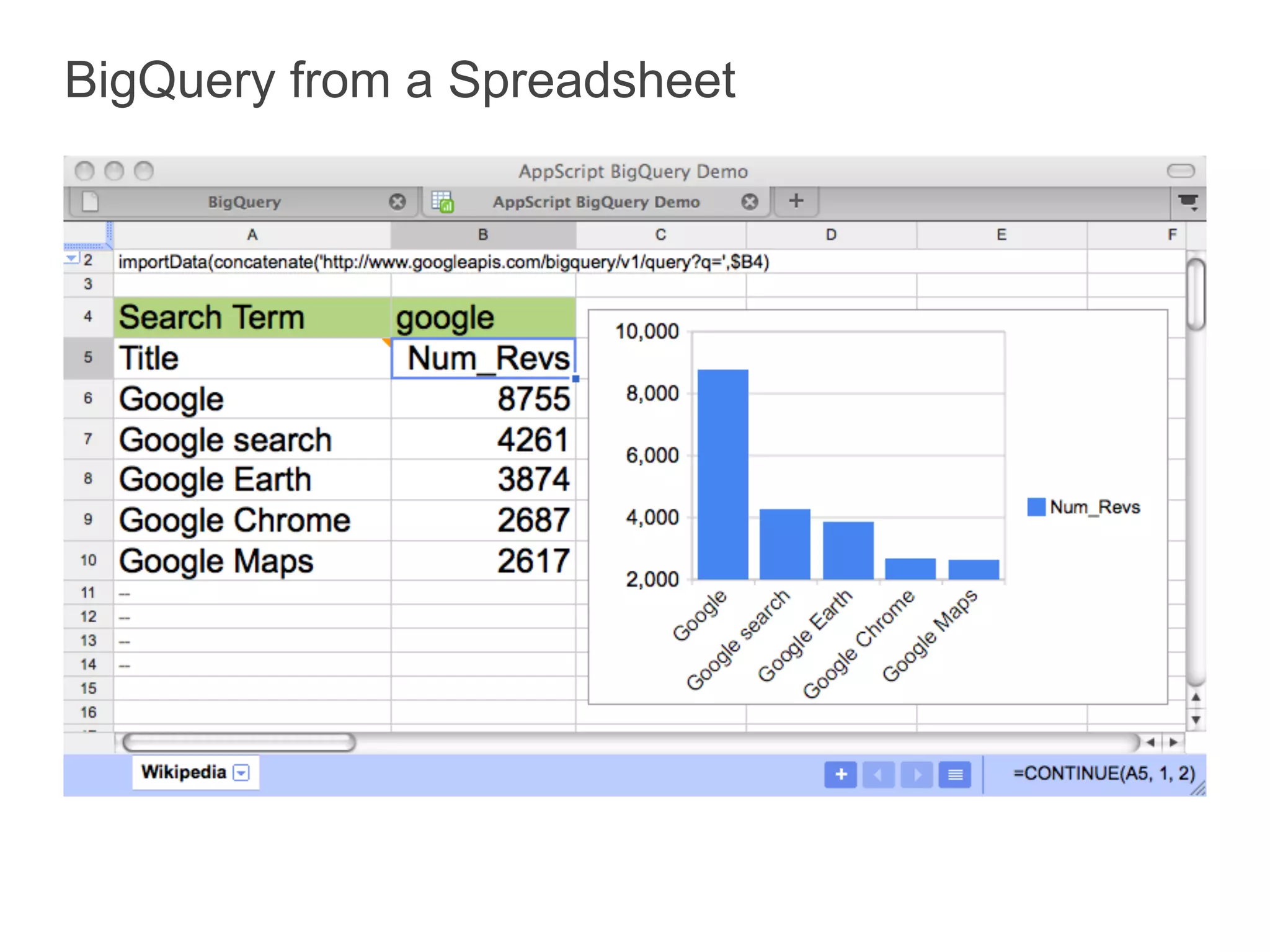
Task: Click the Google Chrome bar in chart
Action: coord(910,569)
